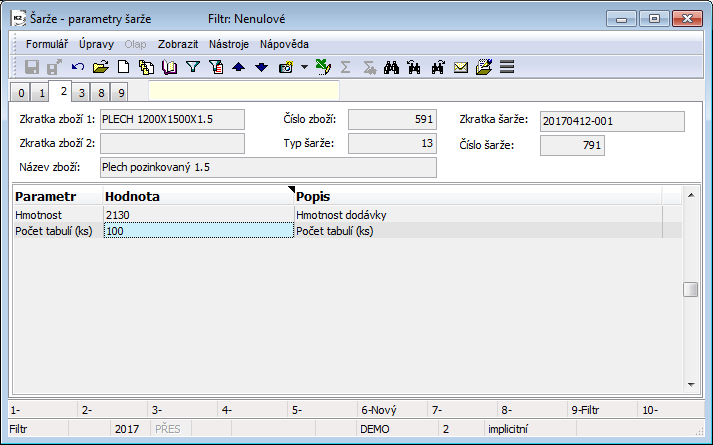The height and width of the screenshot is (445, 713).
Task: Click the Envelope mail icon
Action: tap(461, 68)
